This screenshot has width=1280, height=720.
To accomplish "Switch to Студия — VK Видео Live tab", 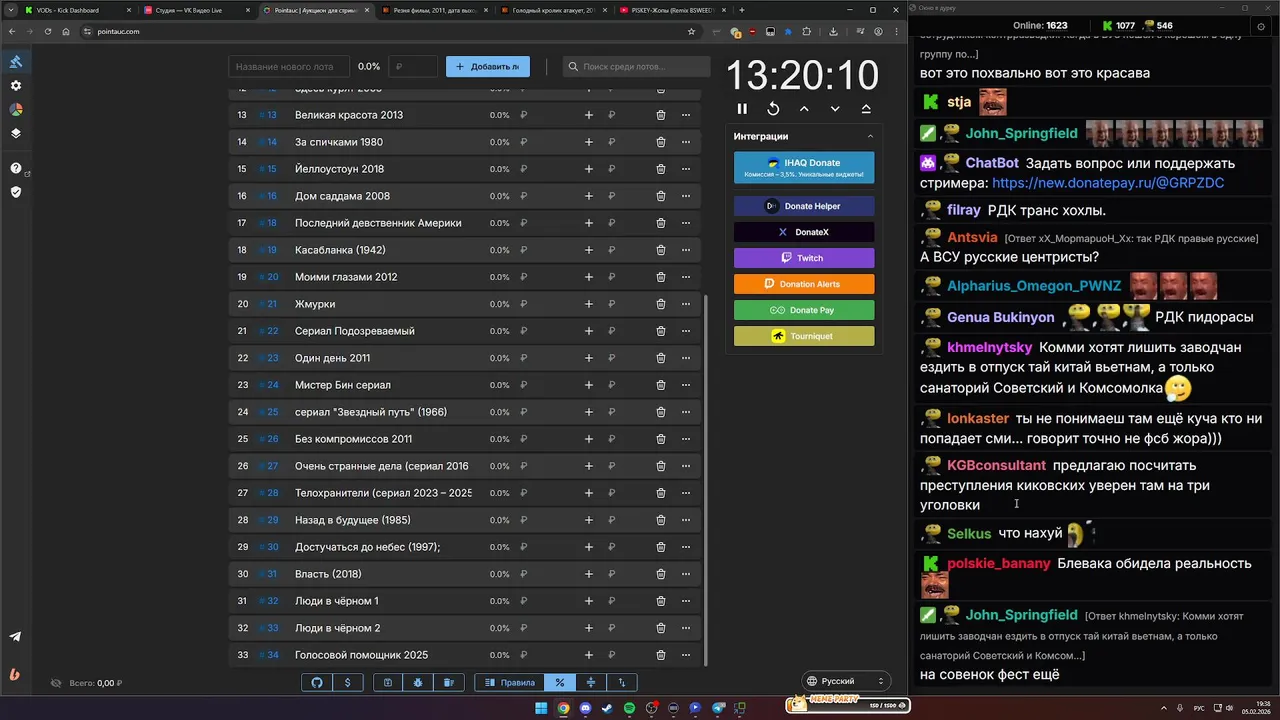I will 196,10.
